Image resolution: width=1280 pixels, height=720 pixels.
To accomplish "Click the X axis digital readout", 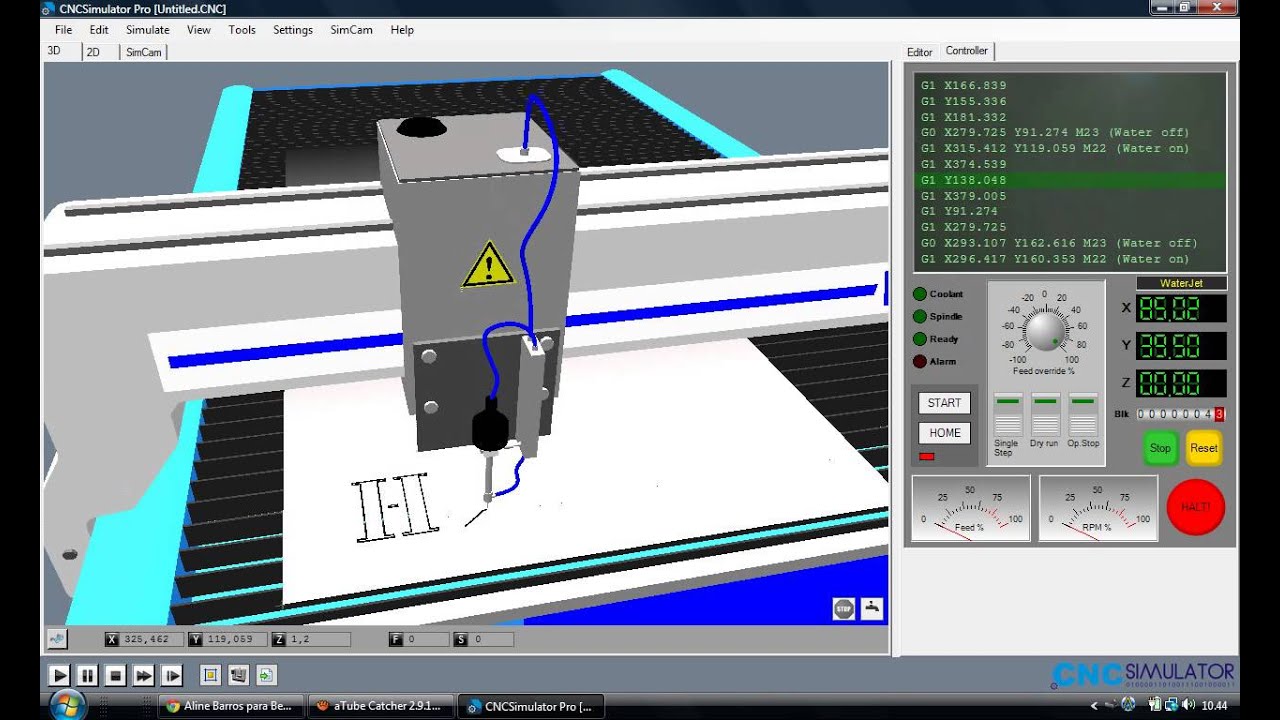I will pos(1181,308).
